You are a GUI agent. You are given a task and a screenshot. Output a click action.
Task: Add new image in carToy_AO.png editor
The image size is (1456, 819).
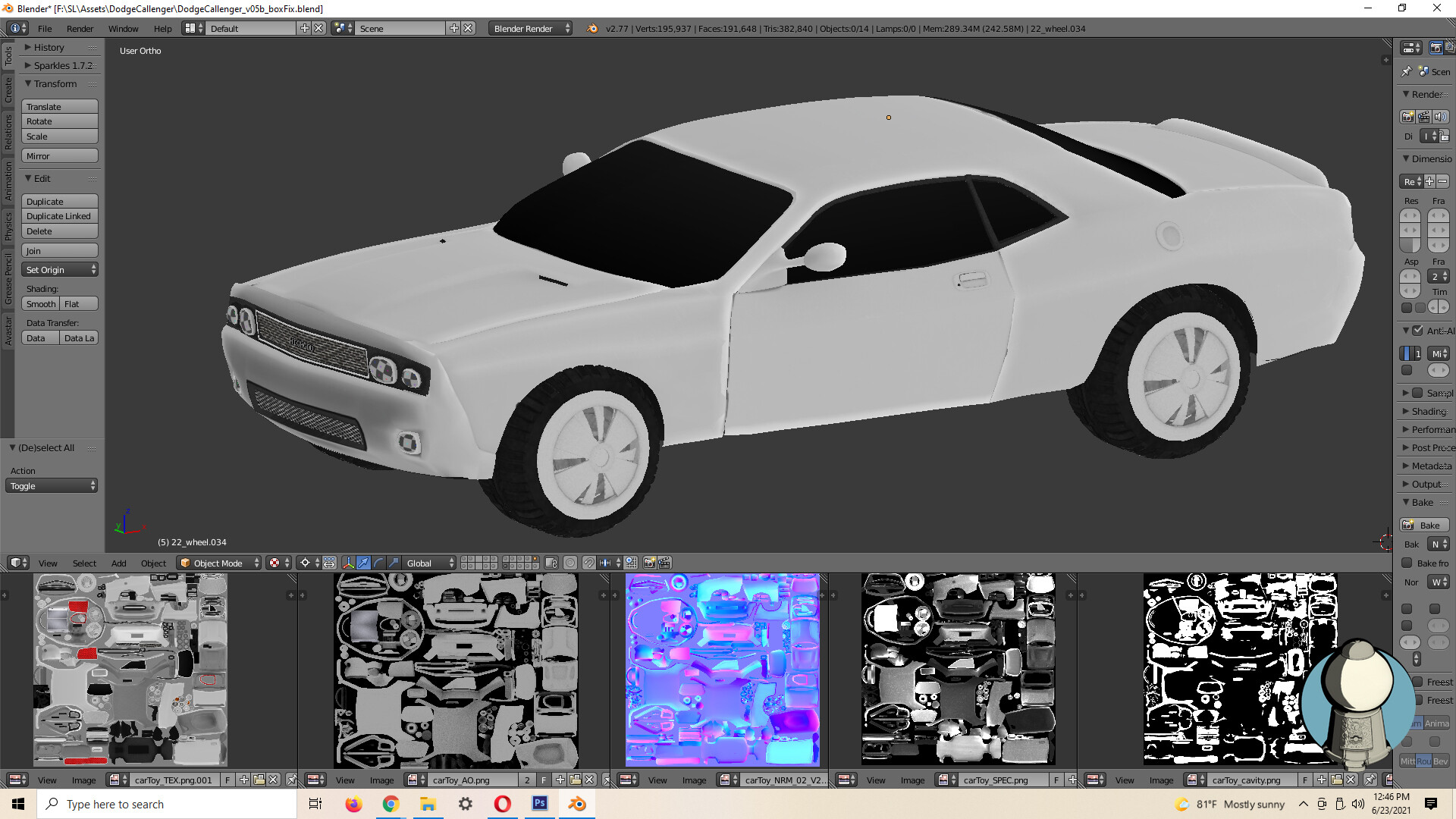pos(560,780)
